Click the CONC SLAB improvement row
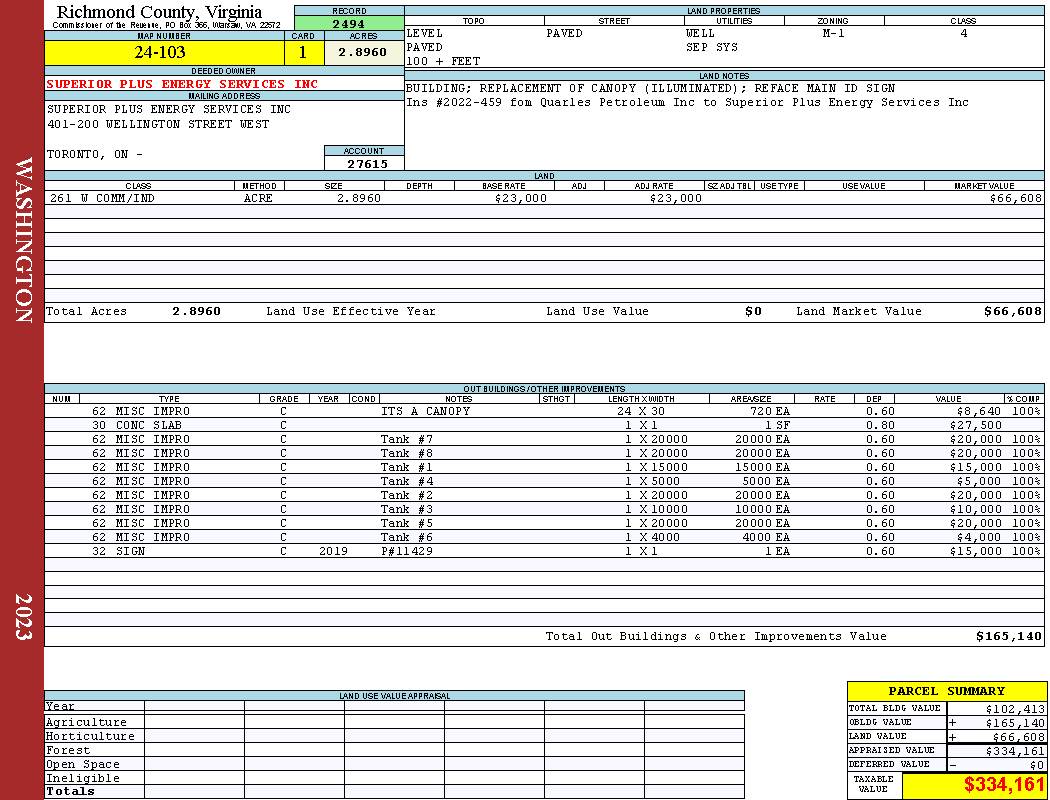 pyautogui.click(x=544, y=425)
